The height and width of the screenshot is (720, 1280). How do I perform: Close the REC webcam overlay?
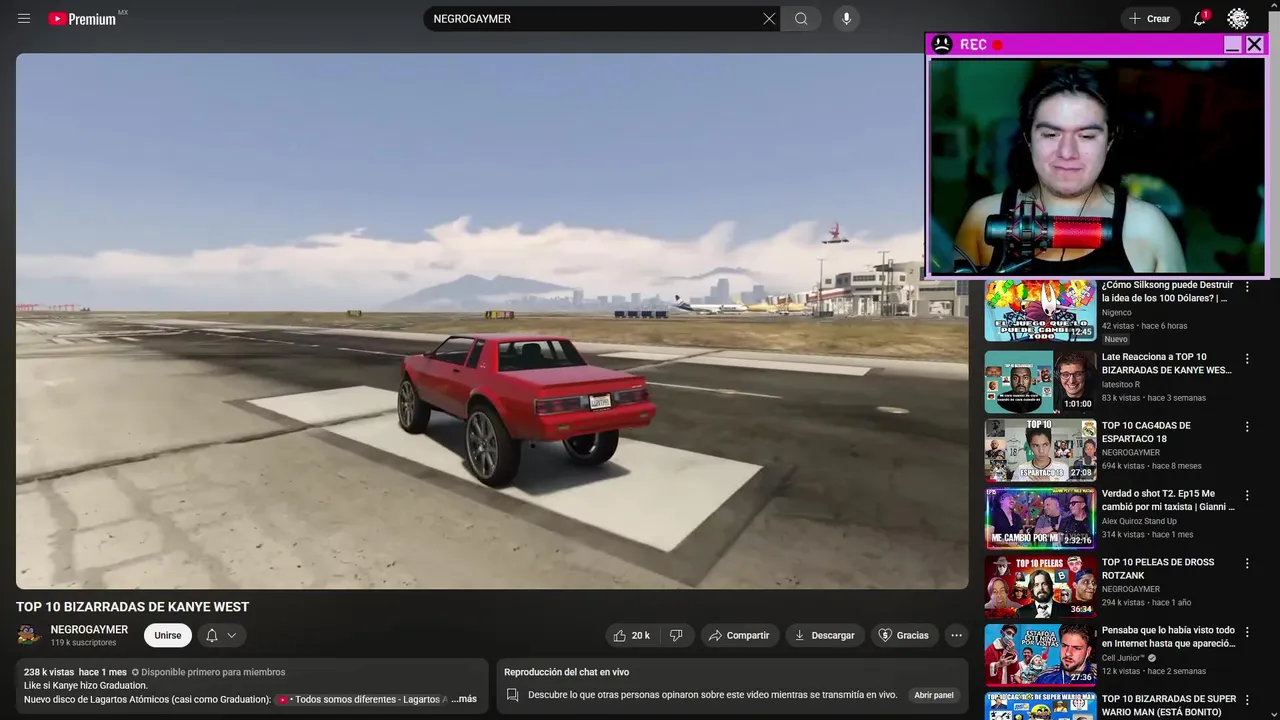coord(1254,44)
